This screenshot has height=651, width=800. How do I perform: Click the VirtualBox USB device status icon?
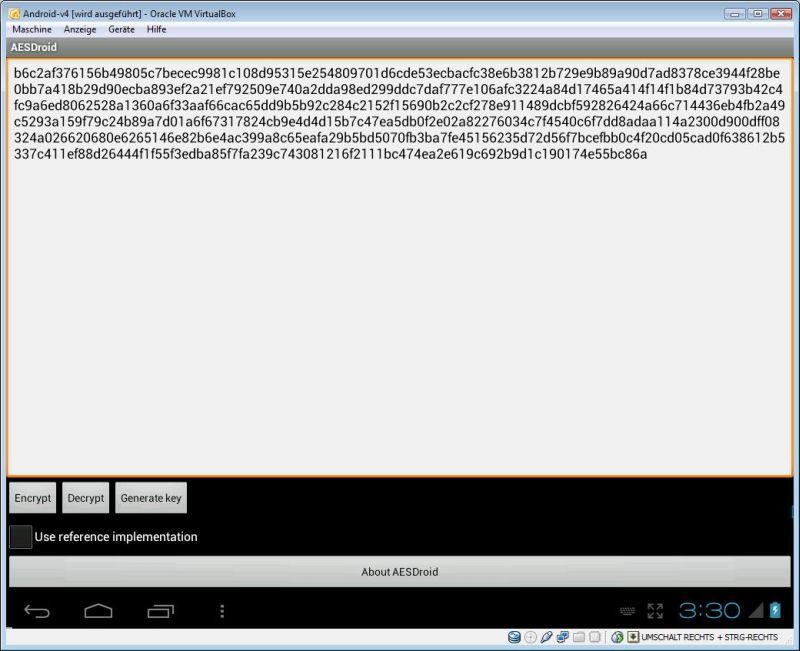[546, 637]
